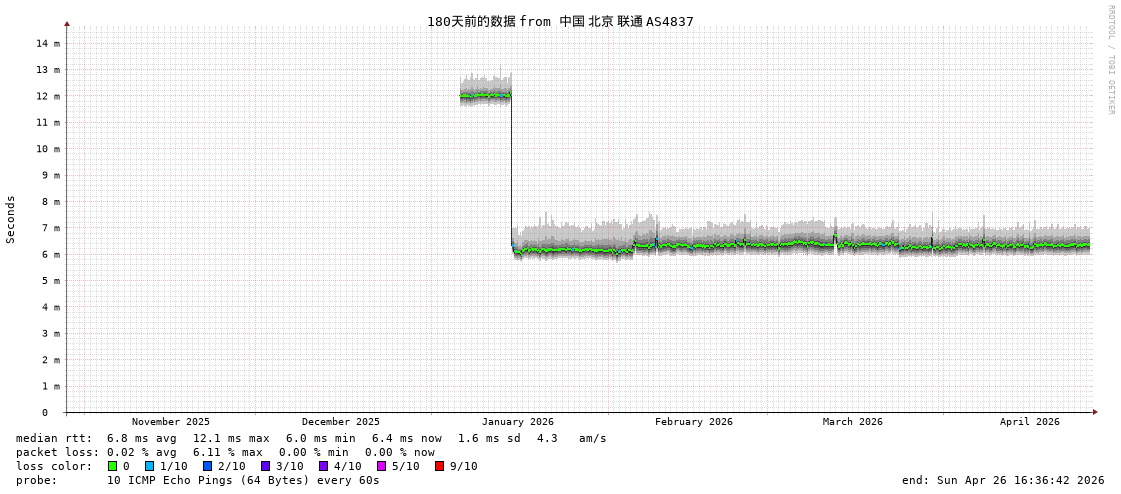
Task: Select the purple 3/10 loss swatch
Action: pyautogui.click(x=265, y=466)
